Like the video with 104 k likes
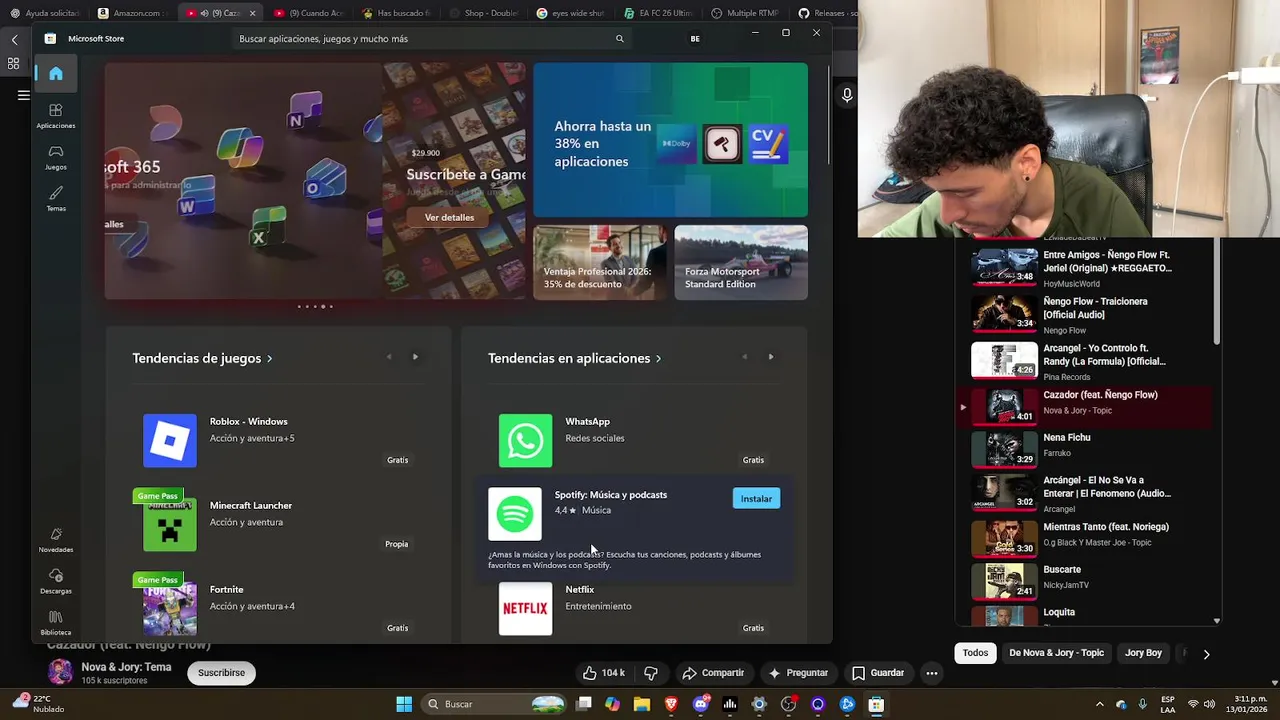 tap(603, 673)
